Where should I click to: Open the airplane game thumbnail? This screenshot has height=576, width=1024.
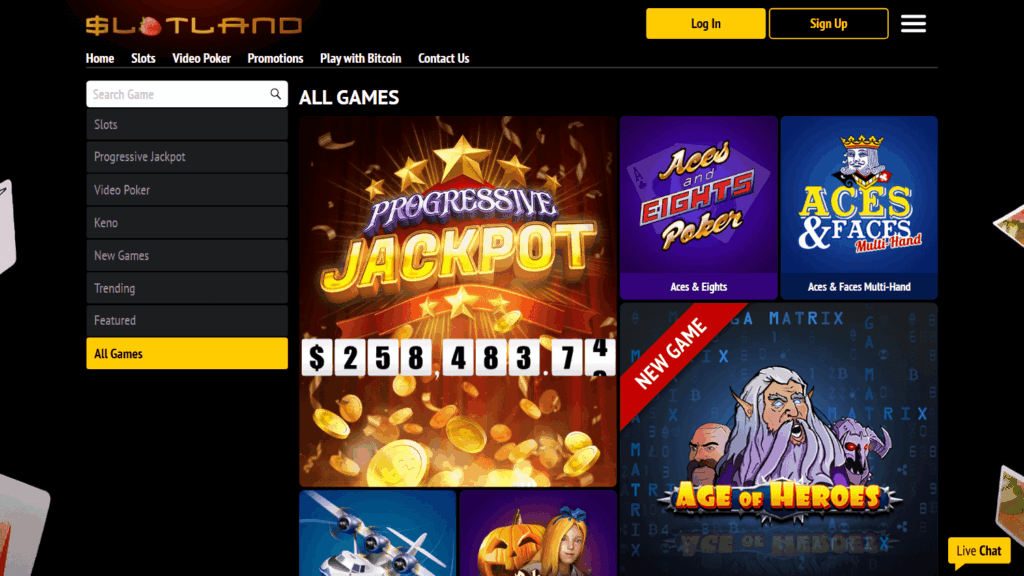(377, 533)
